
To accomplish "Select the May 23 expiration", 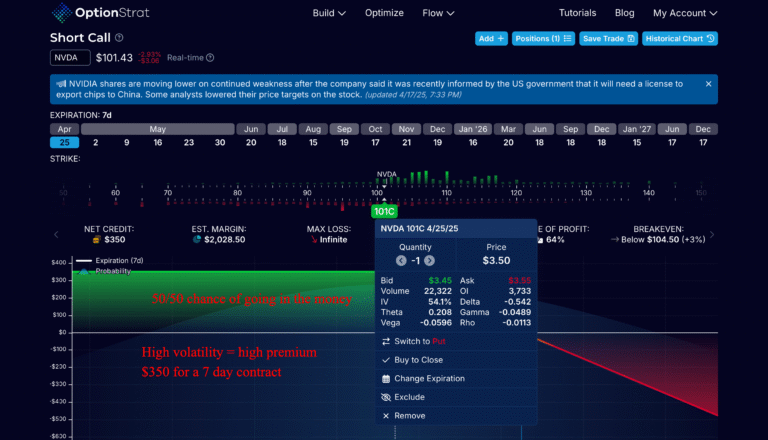I will click(189, 143).
